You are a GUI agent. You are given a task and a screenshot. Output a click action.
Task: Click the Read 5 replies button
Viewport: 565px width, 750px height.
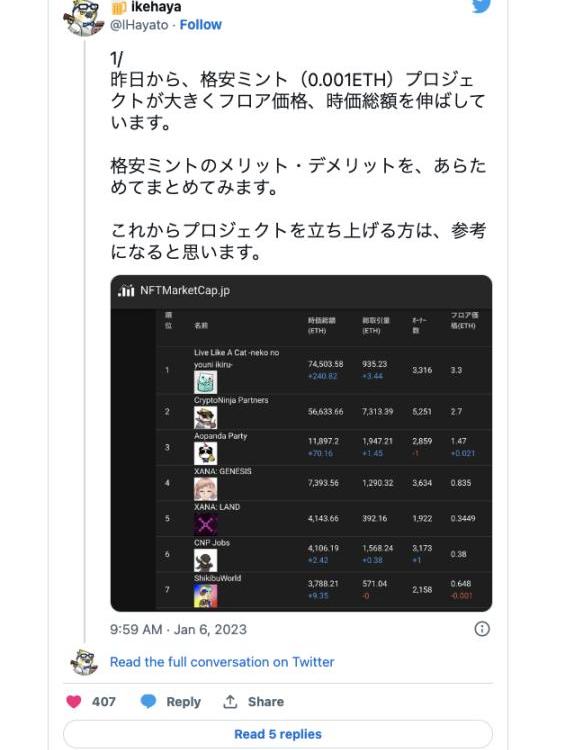coord(277,734)
